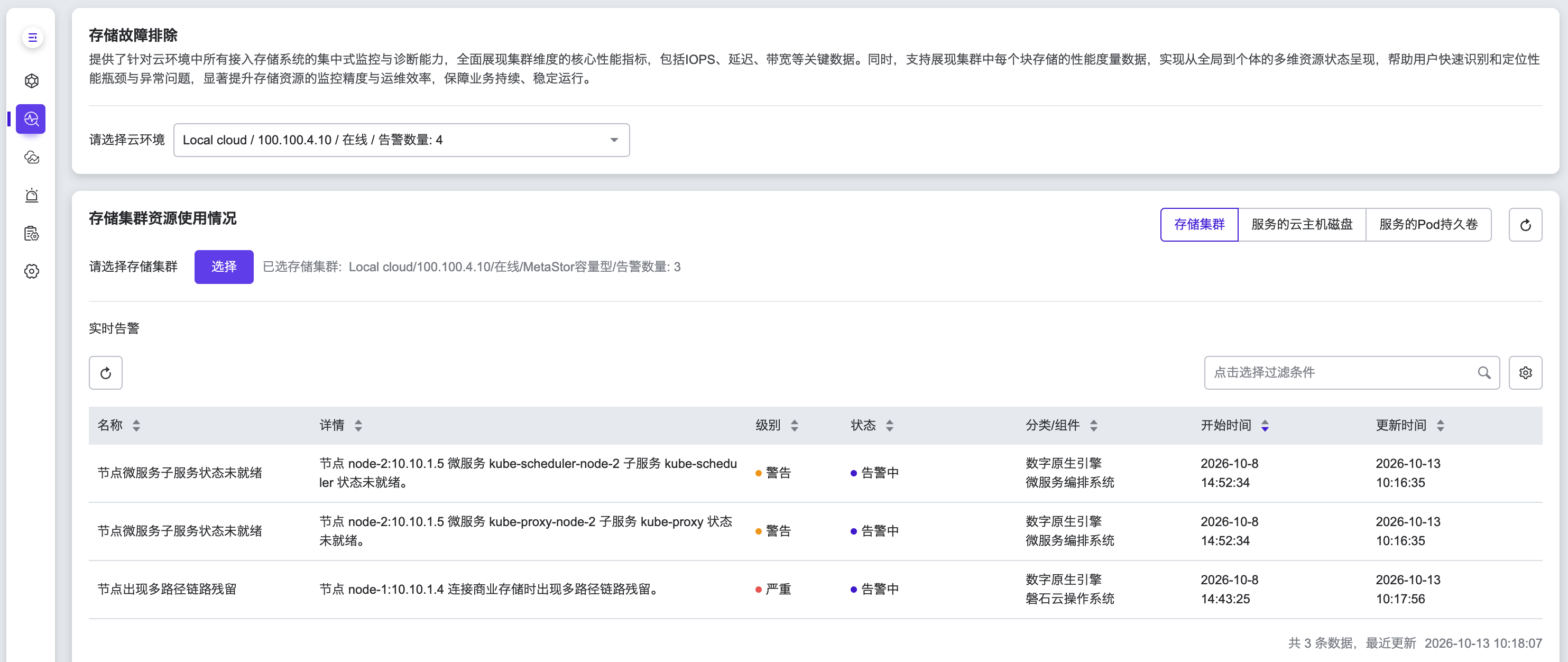This screenshot has width=1568, height=662.
Task: Refresh storage cluster resource usage panel
Action: pyautogui.click(x=1525, y=225)
